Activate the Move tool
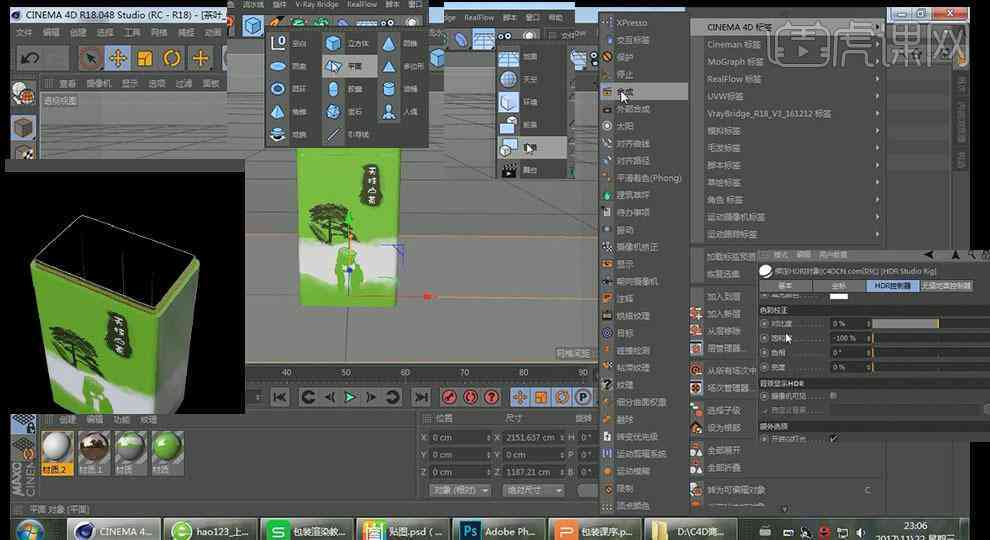Viewport: 990px width, 540px height. tap(117, 59)
